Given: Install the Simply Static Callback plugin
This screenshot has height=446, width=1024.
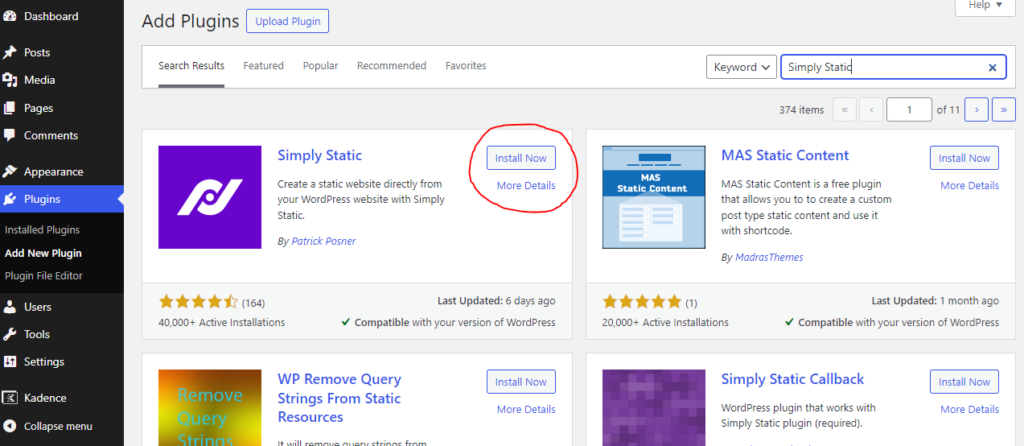Looking at the screenshot, I should 964,382.
